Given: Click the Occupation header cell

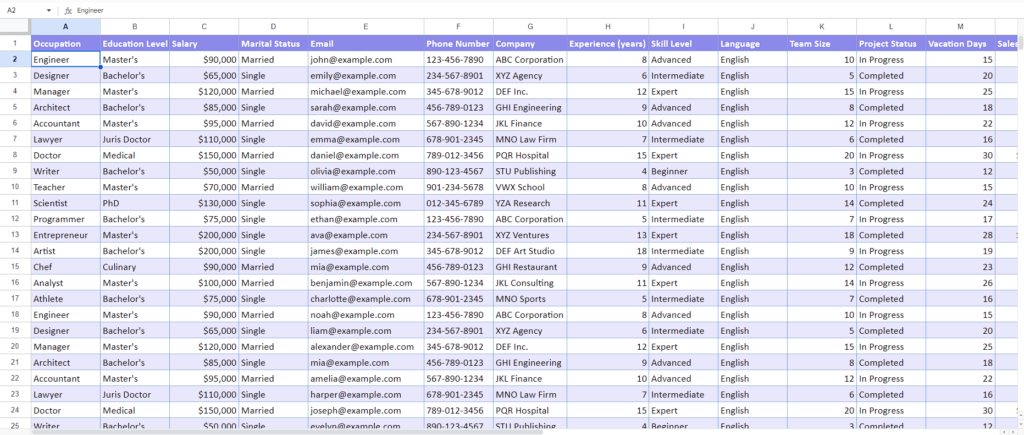Looking at the screenshot, I should (65, 44).
